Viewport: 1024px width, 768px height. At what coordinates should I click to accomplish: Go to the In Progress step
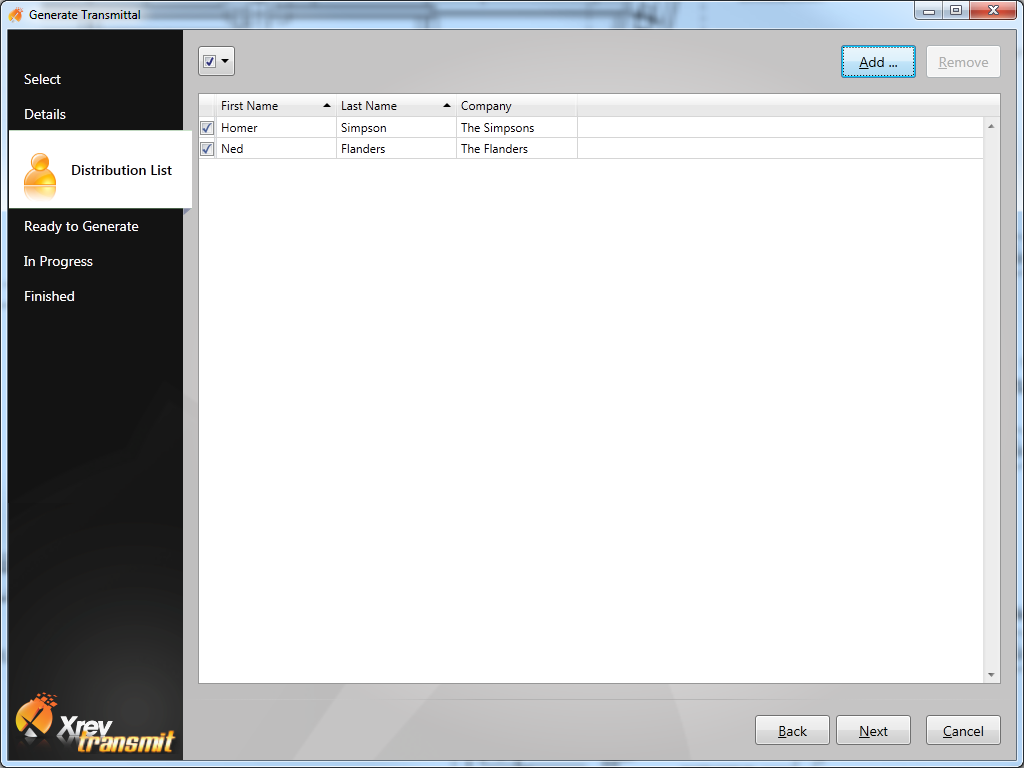[x=58, y=261]
